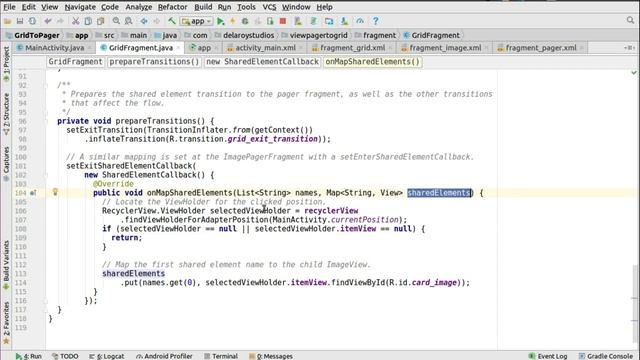Select prepareTransitions() editor breadcrumb

(154, 62)
